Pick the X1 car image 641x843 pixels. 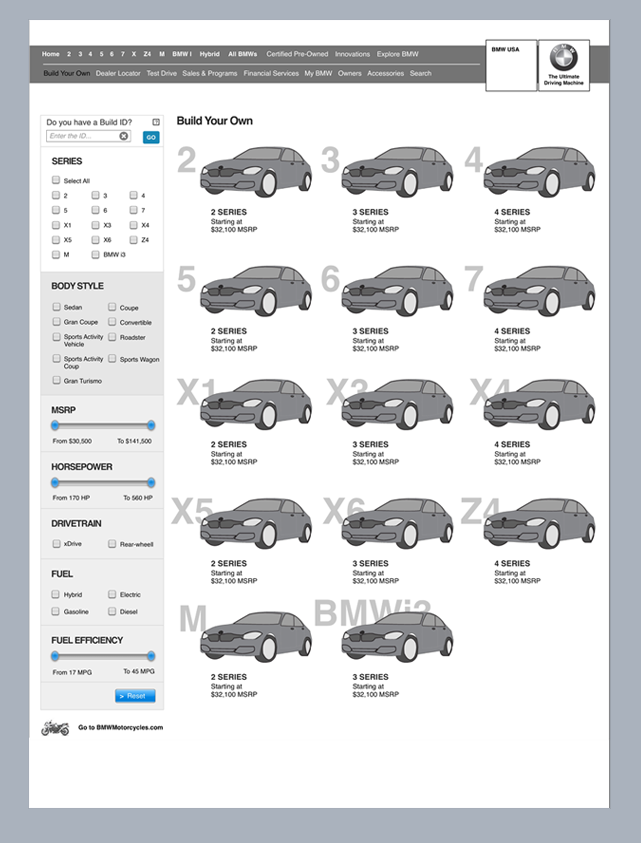256,404
